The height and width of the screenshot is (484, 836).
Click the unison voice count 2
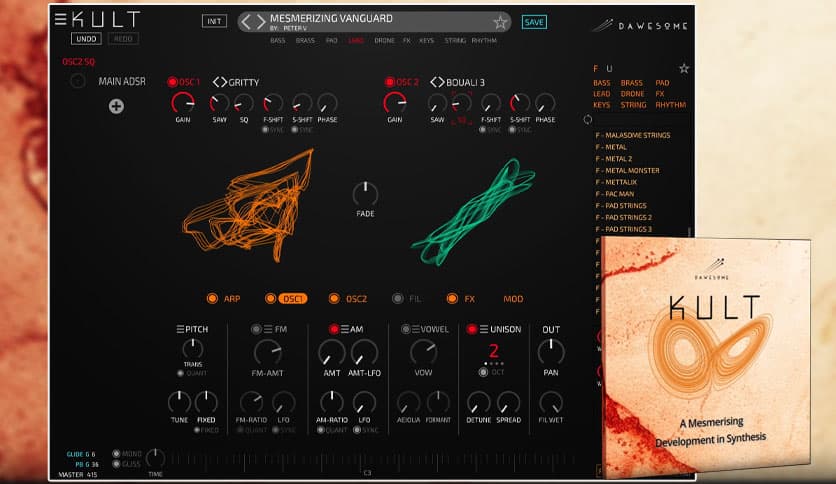494,351
